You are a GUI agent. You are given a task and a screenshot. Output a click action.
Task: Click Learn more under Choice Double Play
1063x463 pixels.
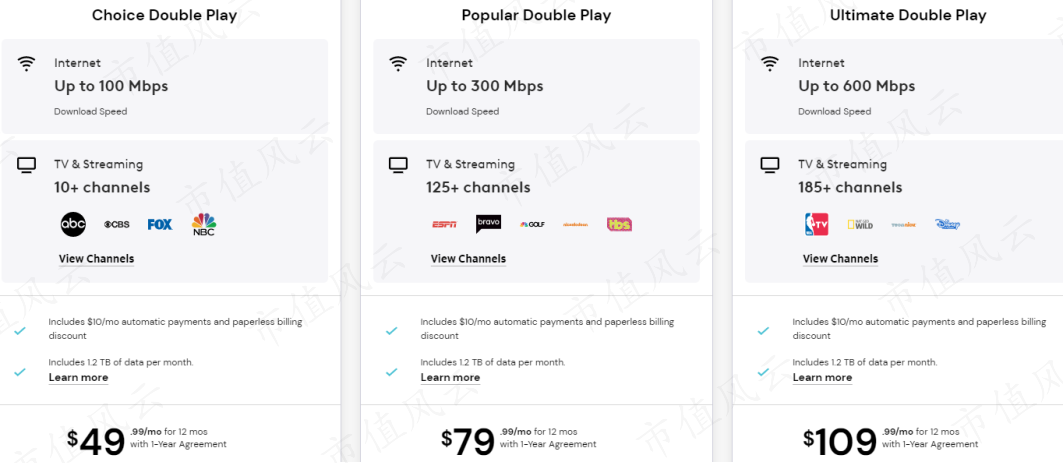tap(78, 378)
